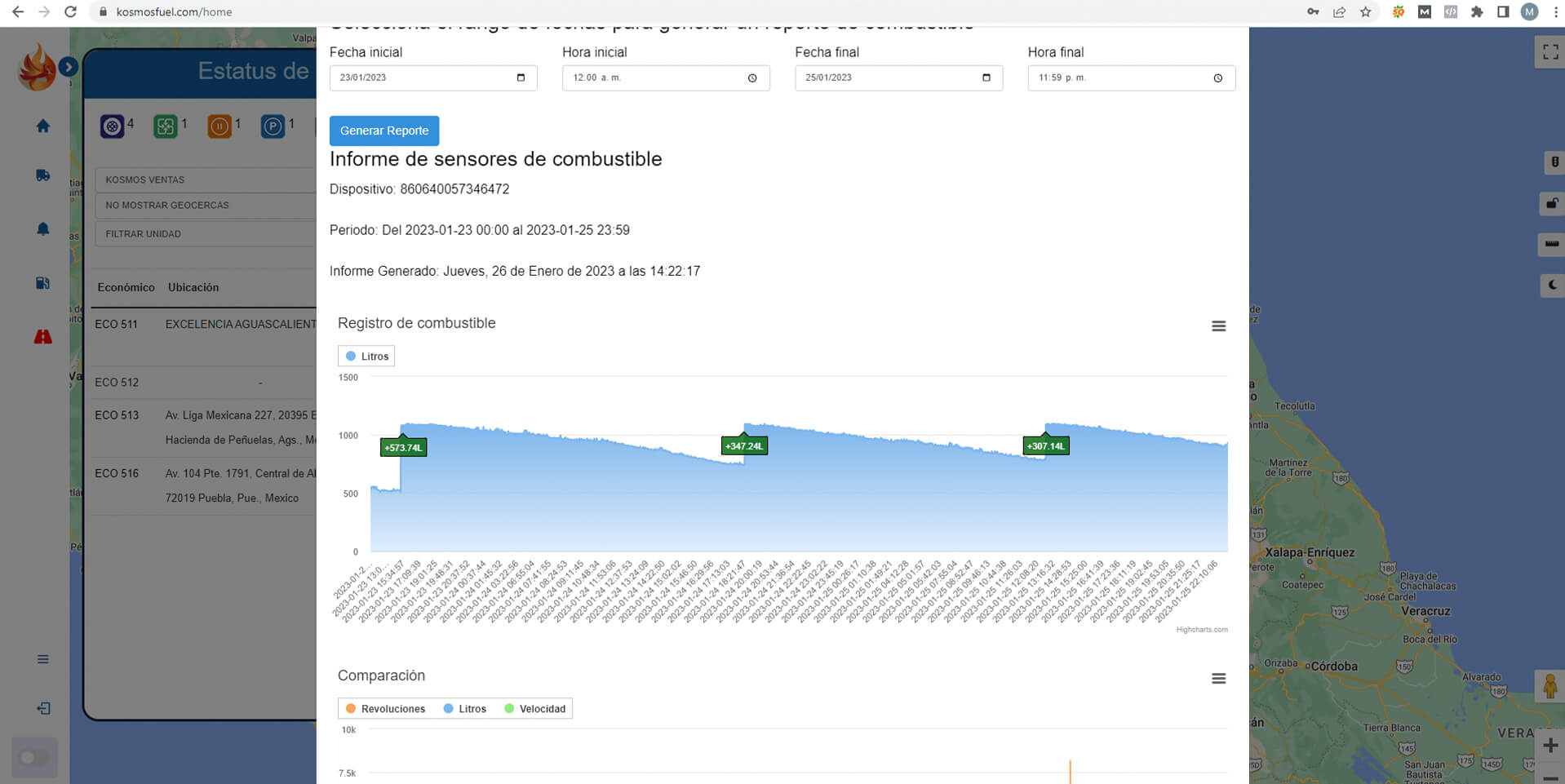This screenshot has width=1565, height=784.
Task: Click the unlock padlock map button
Action: pos(1552,203)
